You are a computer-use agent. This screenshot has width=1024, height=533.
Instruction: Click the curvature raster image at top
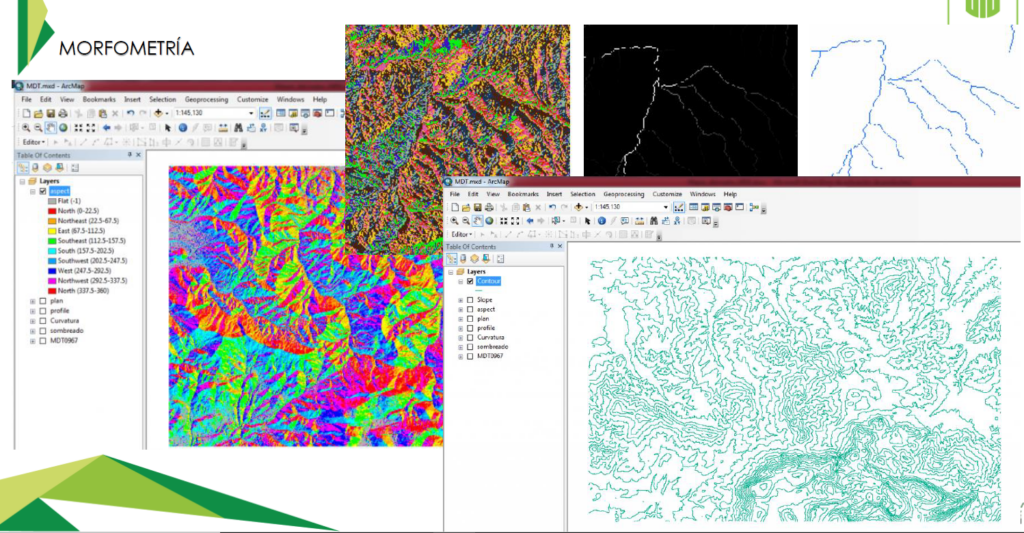(x=457, y=101)
